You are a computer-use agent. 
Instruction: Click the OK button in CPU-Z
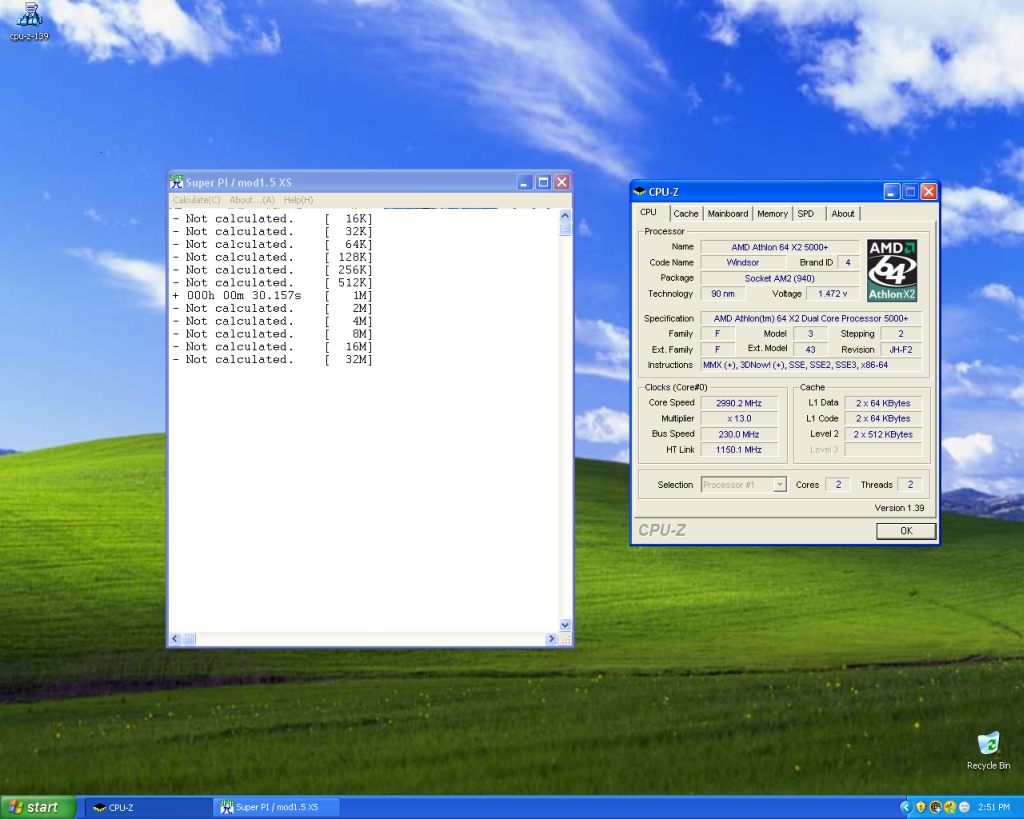click(906, 531)
